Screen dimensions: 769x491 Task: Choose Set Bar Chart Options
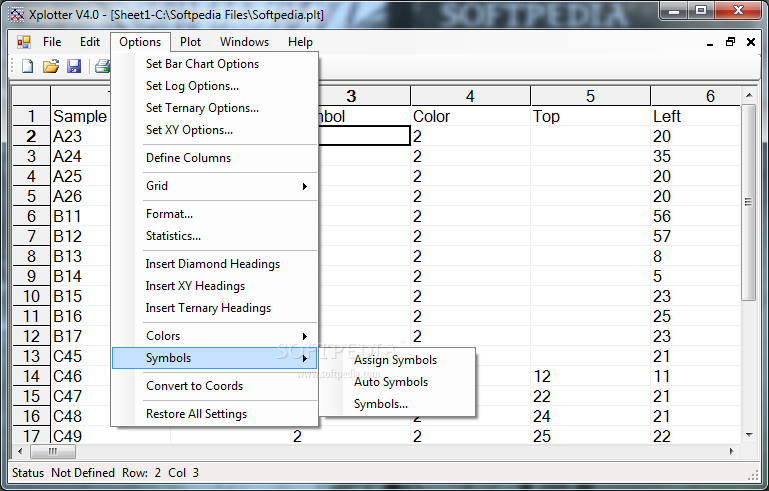[215, 64]
